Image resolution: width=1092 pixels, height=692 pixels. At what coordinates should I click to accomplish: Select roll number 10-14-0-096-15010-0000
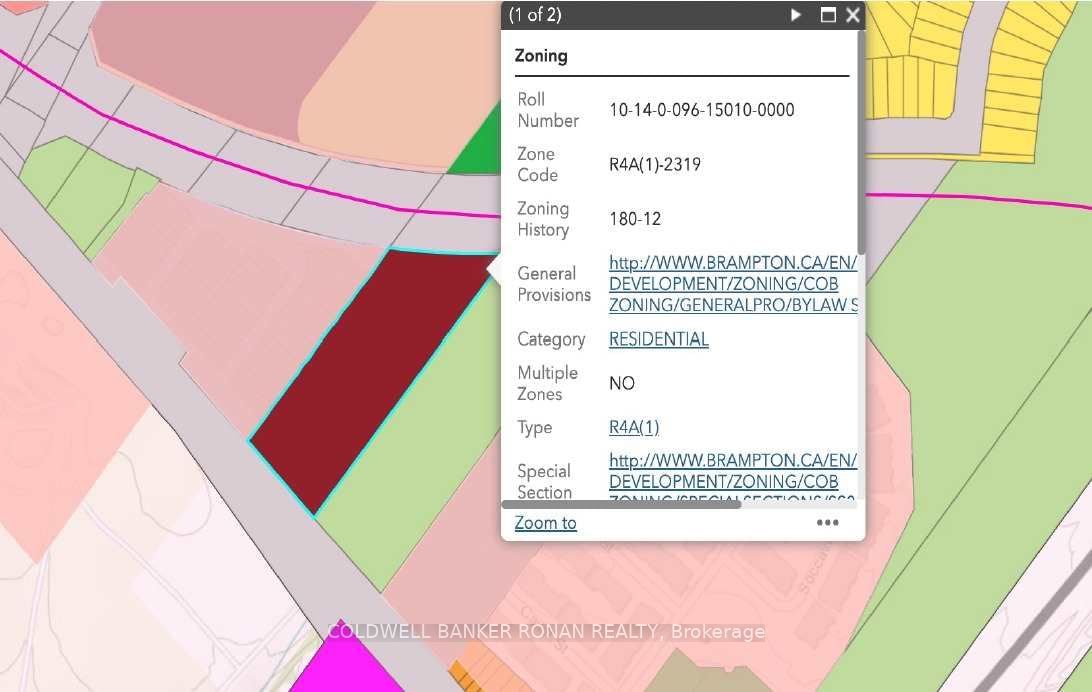[x=702, y=110]
